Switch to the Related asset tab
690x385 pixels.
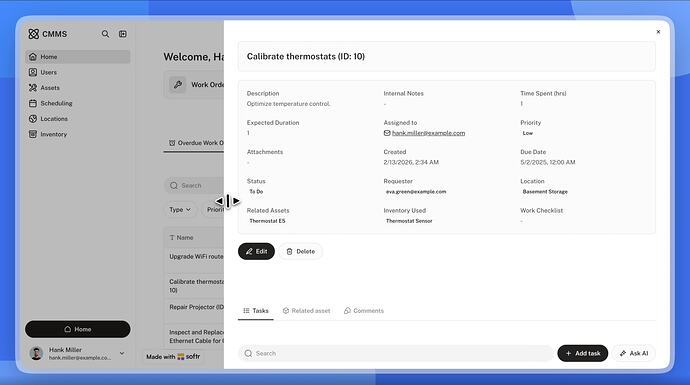[x=306, y=311]
